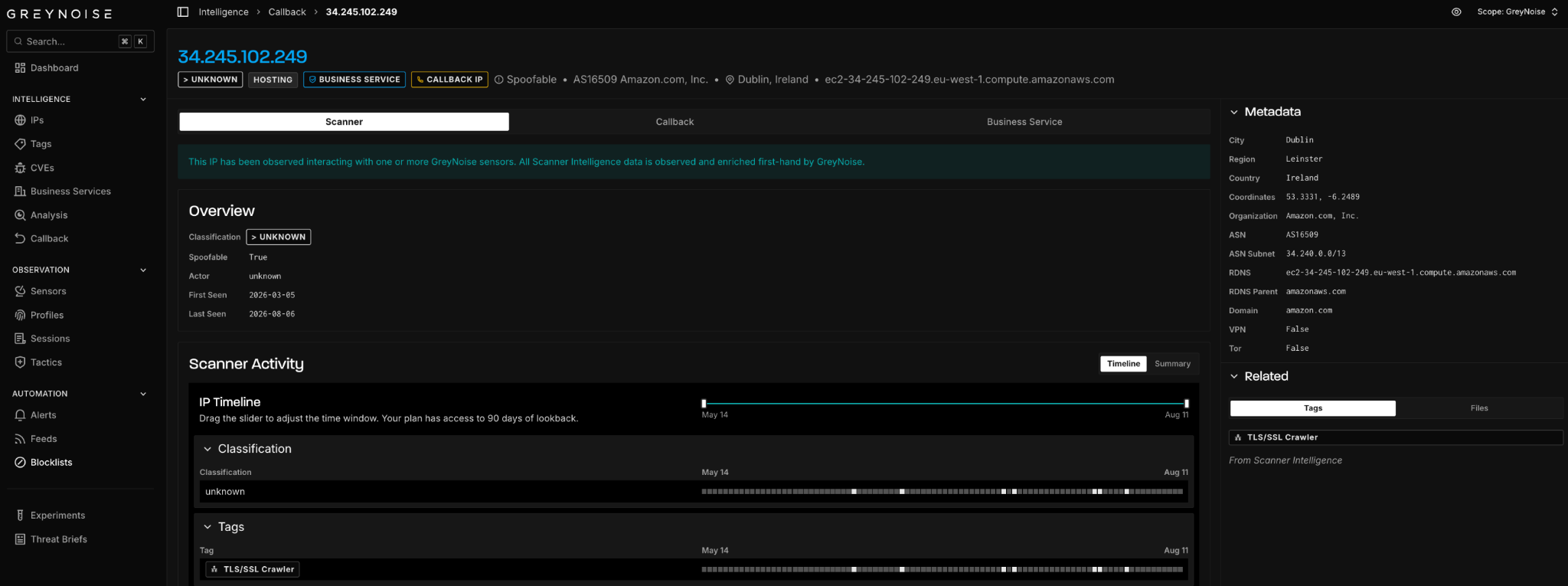
Task: Click the RDNS value in Metadata
Action: (x=1401, y=273)
